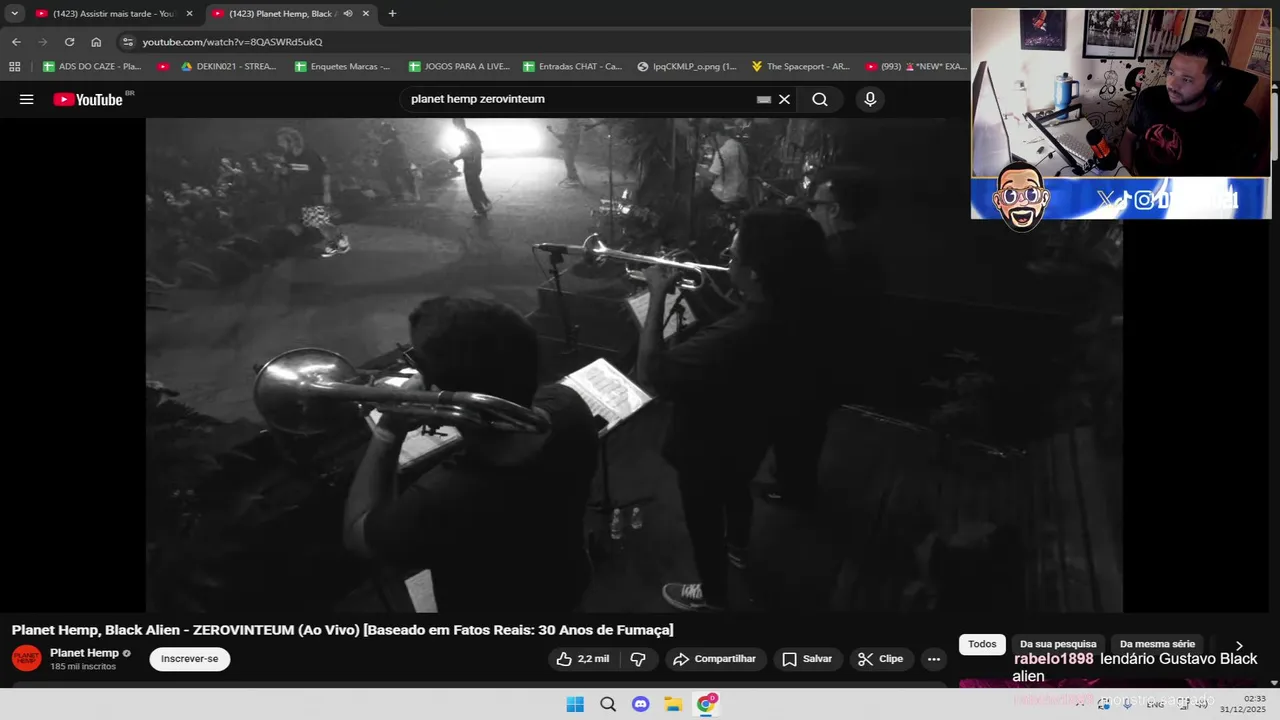The height and width of the screenshot is (720, 1280).
Task: Go back in browser history
Action: pos(16,42)
